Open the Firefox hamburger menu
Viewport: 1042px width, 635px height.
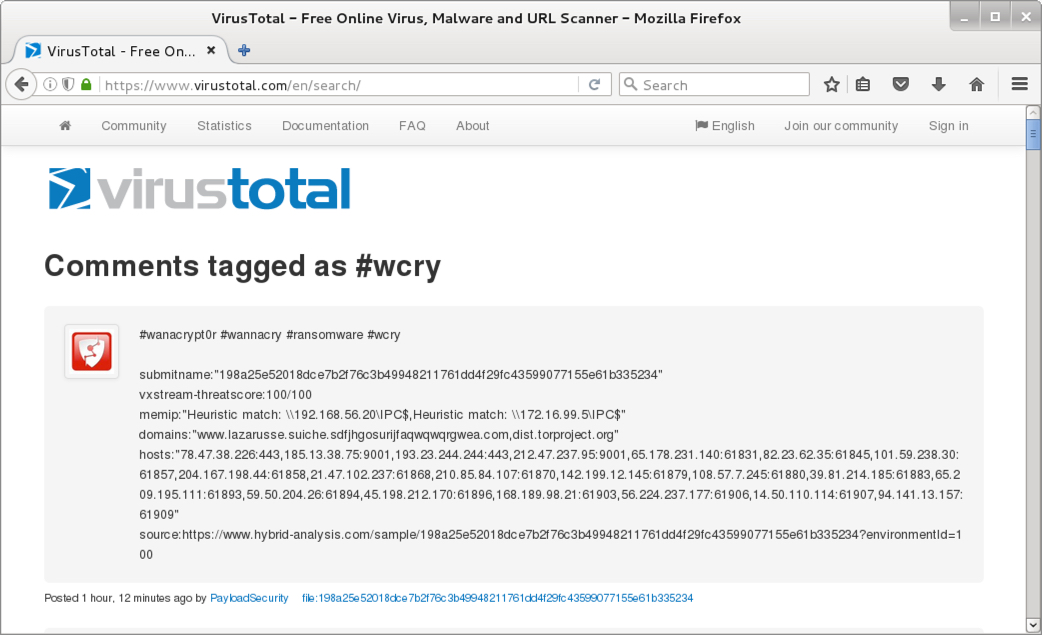(x=1019, y=84)
